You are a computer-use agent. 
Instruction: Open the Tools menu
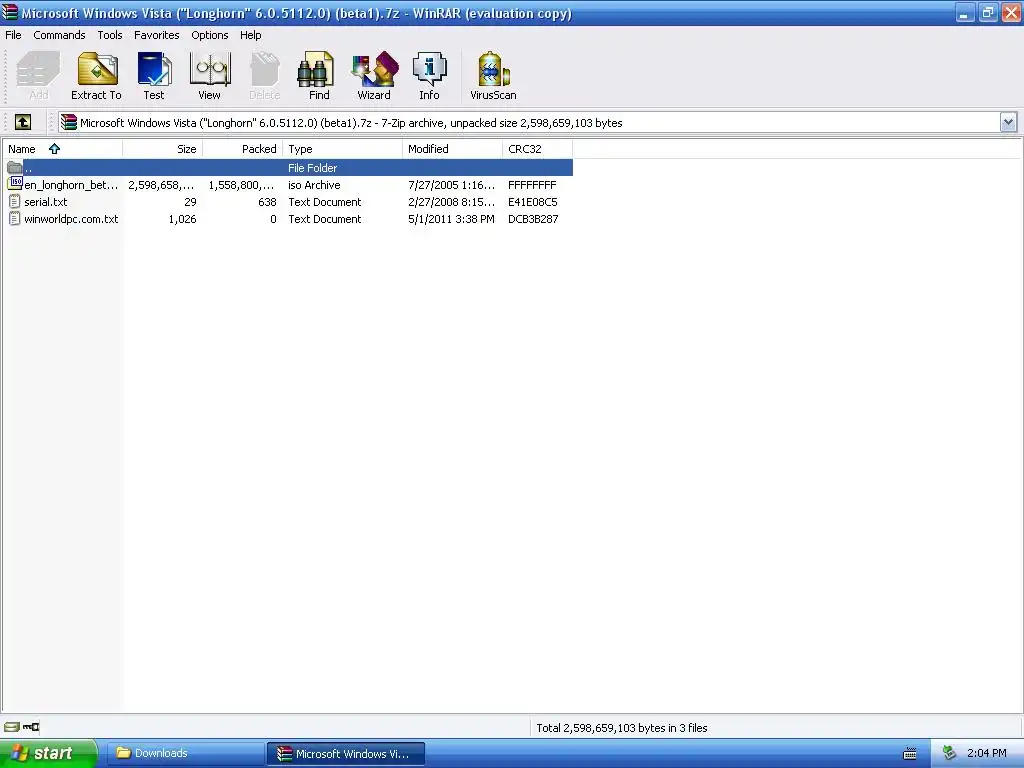tap(110, 35)
